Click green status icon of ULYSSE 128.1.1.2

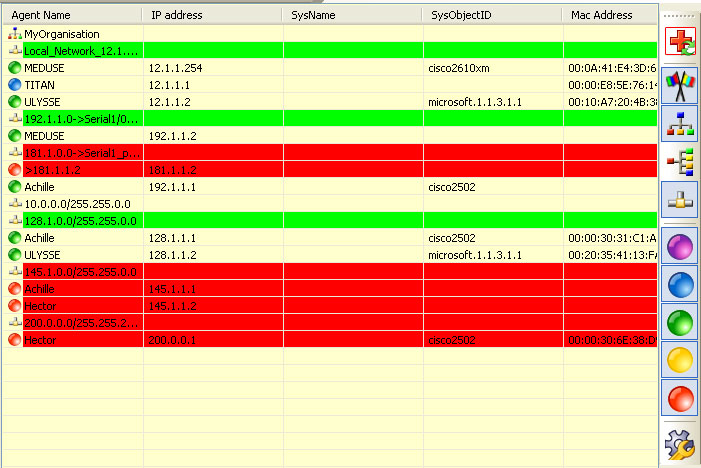click(x=15, y=254)
